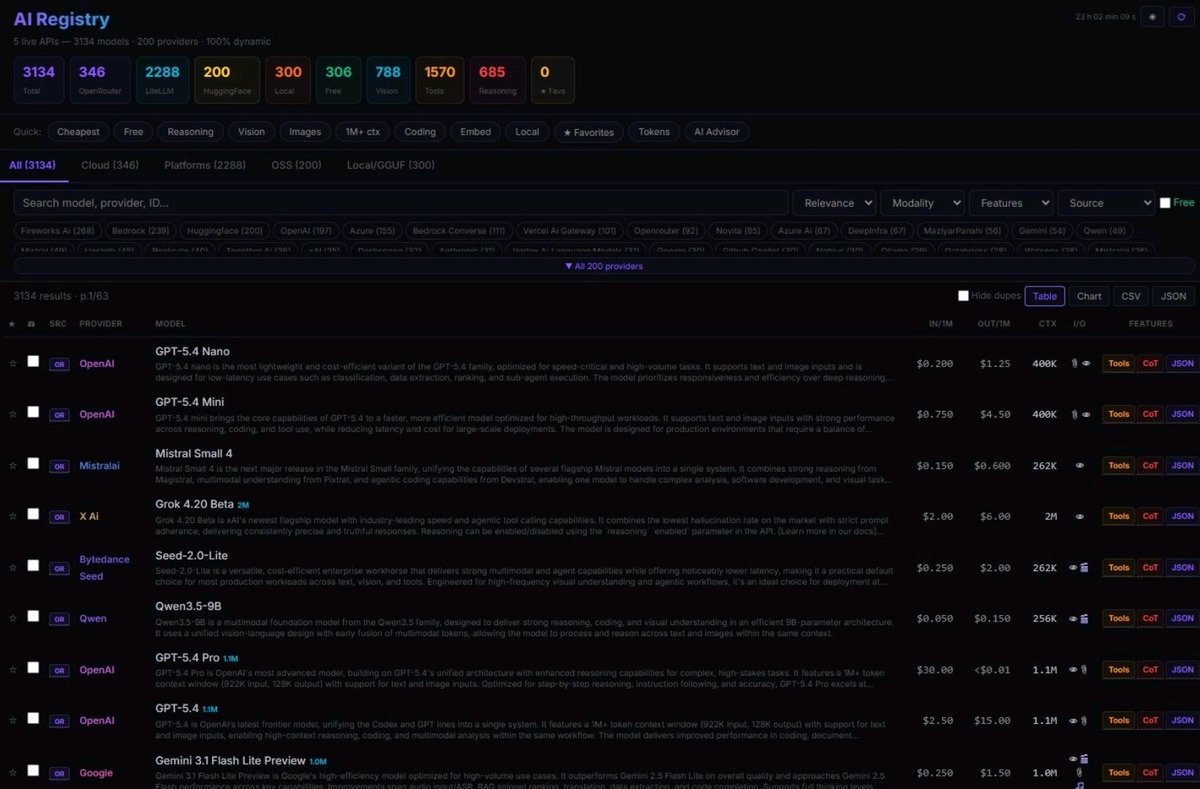1200x789 pixels.
Task: Select the Mistral Small 4 row checkbox
Action: coord(33,463)
